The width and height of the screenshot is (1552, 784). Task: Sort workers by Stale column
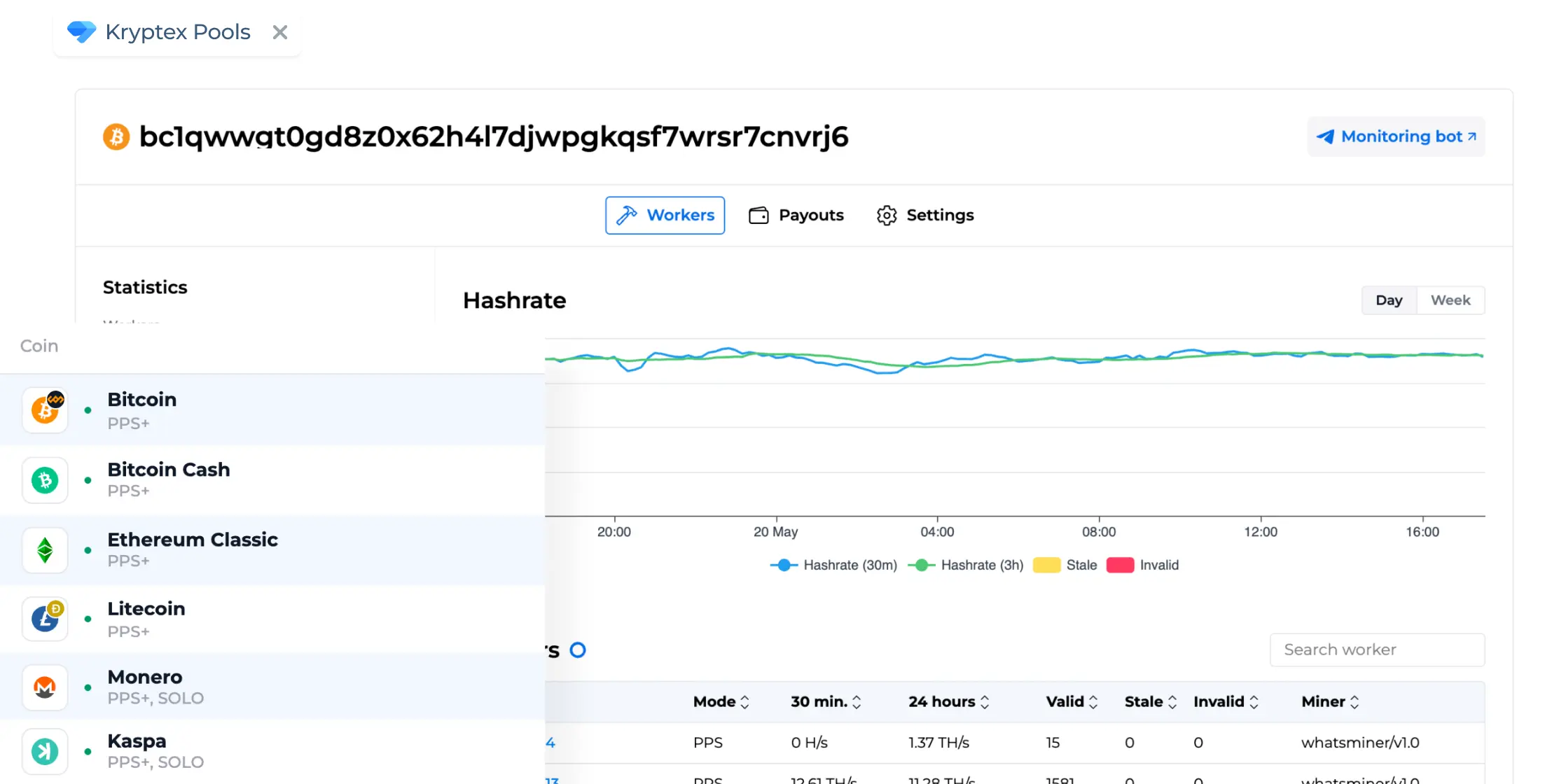coord(1151,701)
